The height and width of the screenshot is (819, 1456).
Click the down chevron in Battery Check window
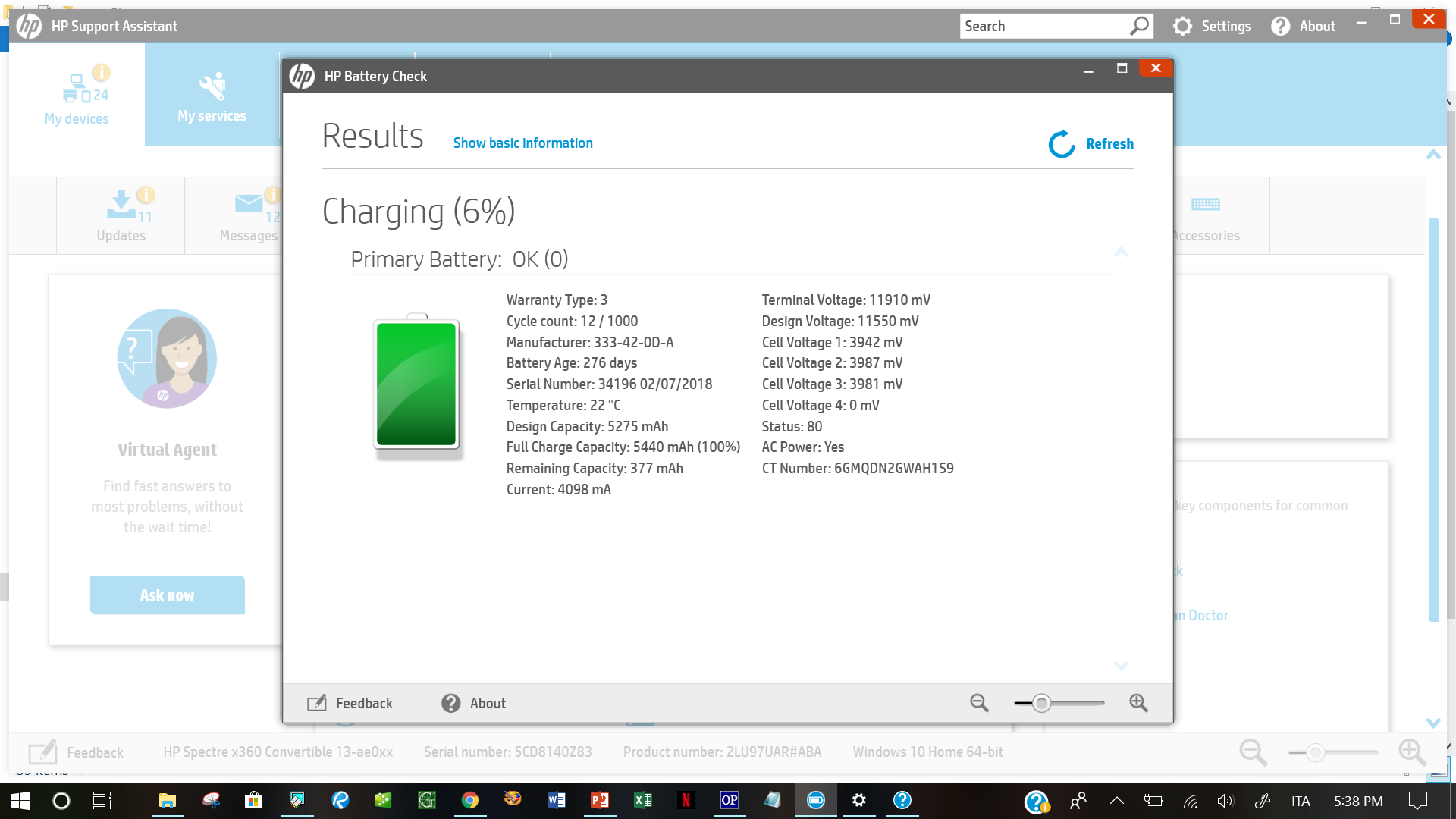1121,666
